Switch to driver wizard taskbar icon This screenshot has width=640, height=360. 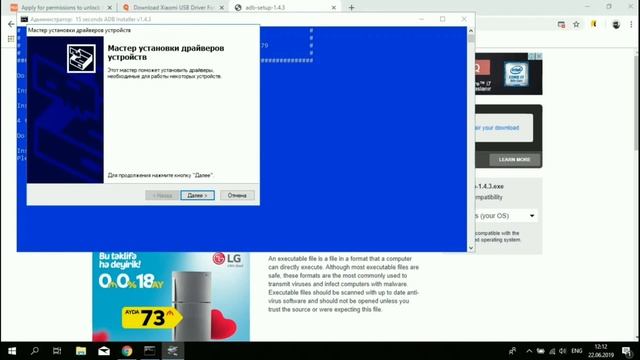pyautogui.click(x=173, y=351)
